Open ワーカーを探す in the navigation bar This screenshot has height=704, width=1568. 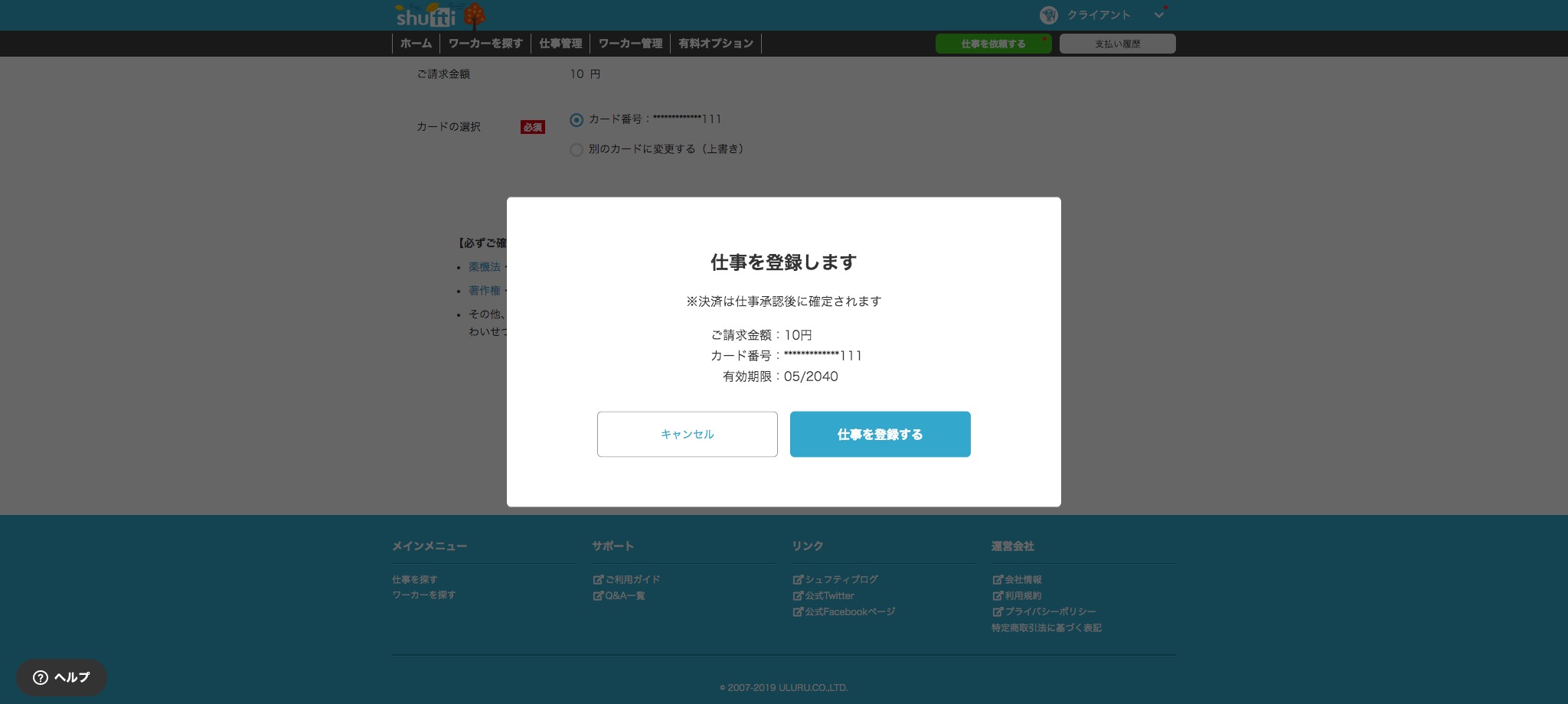(x=485, y=44)
